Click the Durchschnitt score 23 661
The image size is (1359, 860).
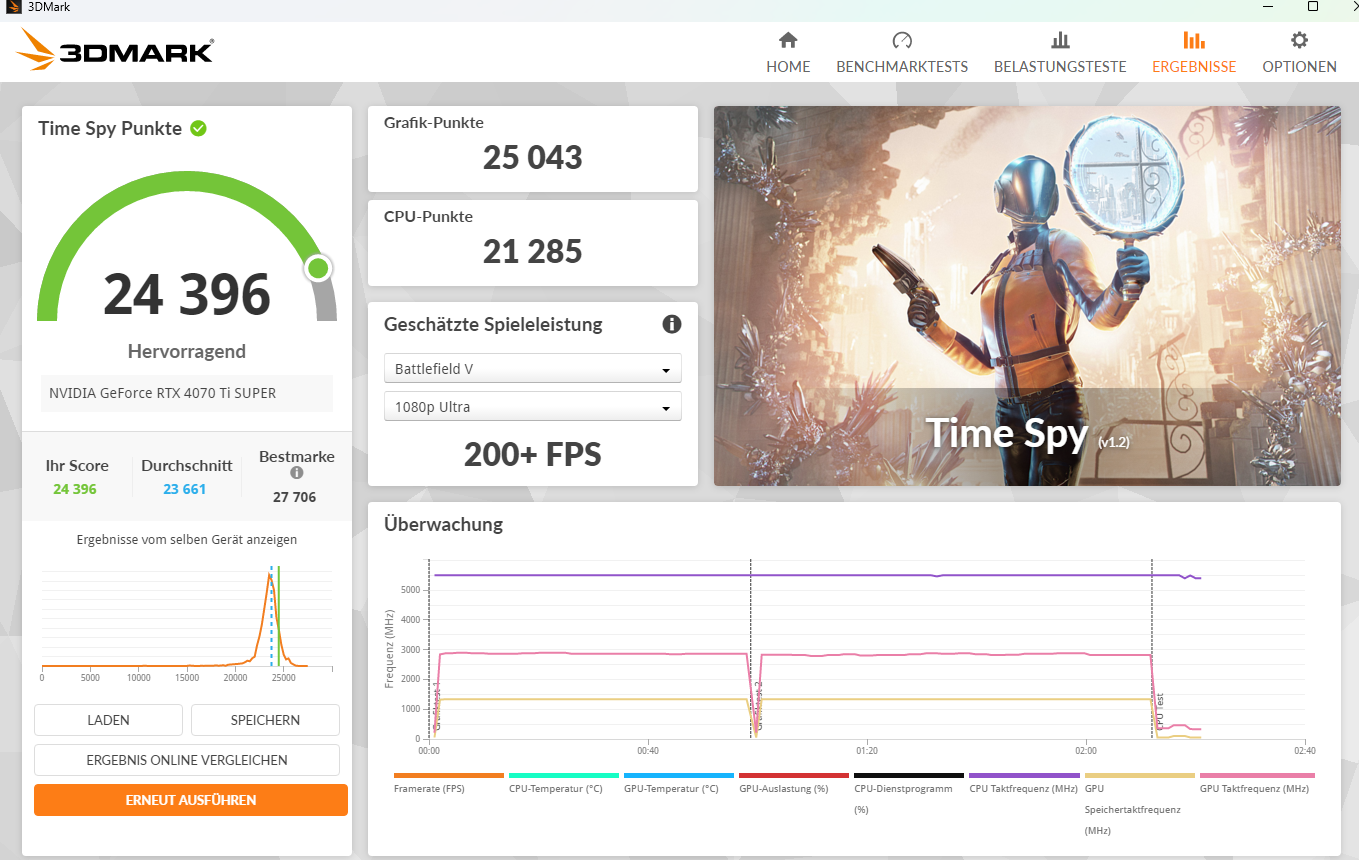click(x=185, y=489)
